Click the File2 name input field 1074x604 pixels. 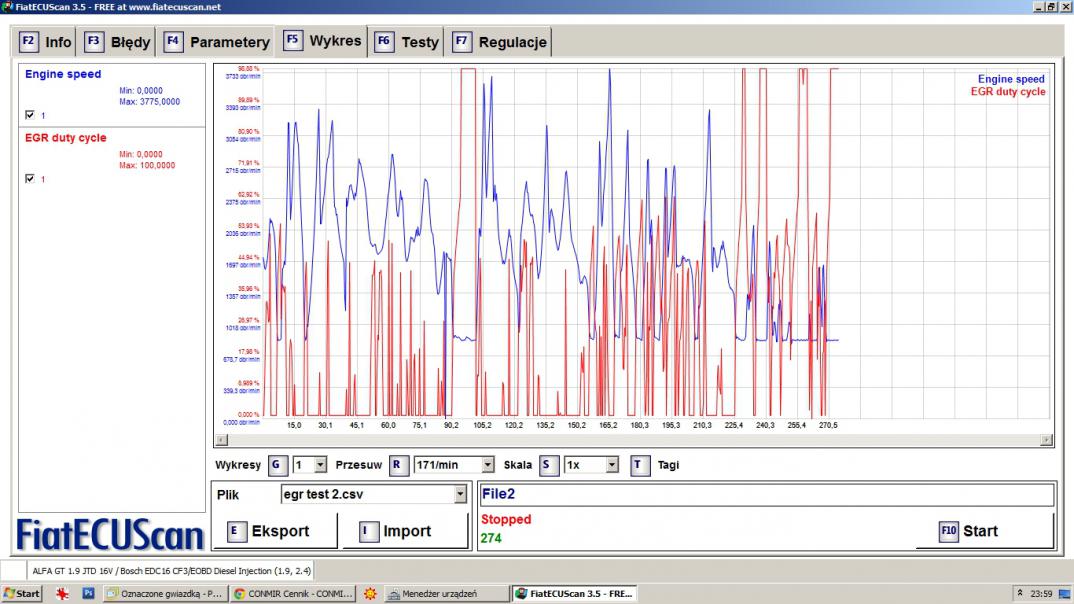[x=766, y=494]
